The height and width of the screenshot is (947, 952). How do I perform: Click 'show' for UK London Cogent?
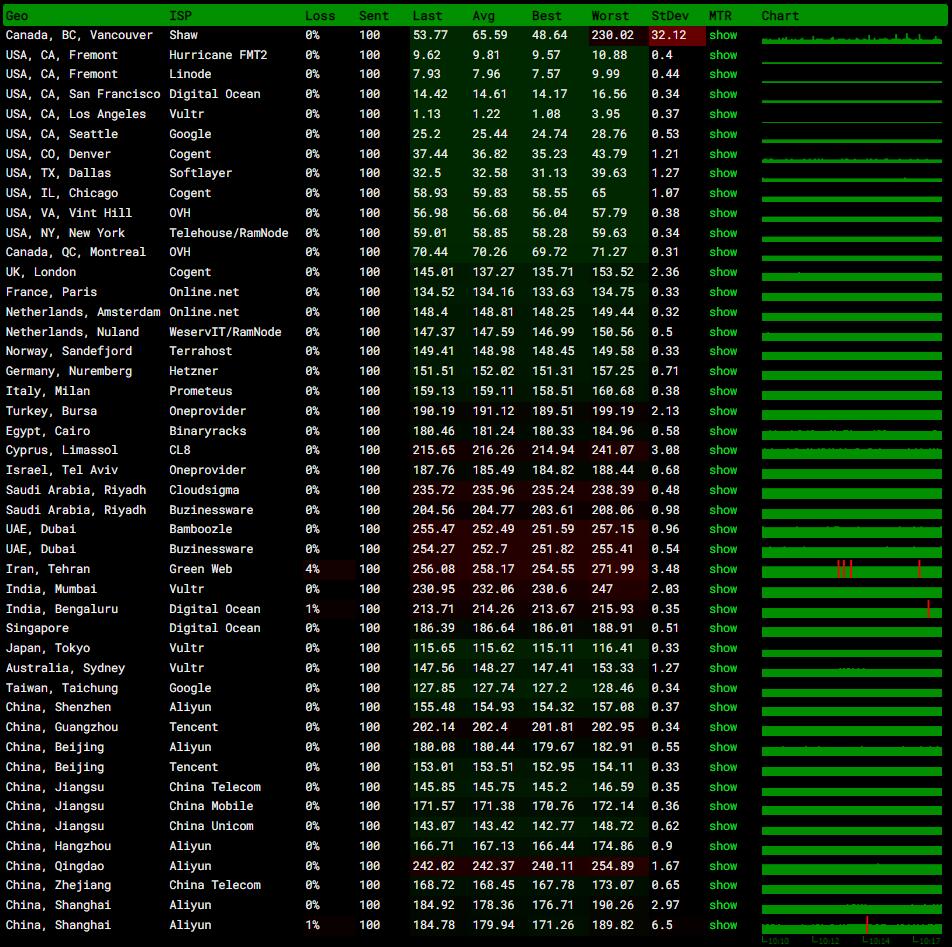click(723, 272)
